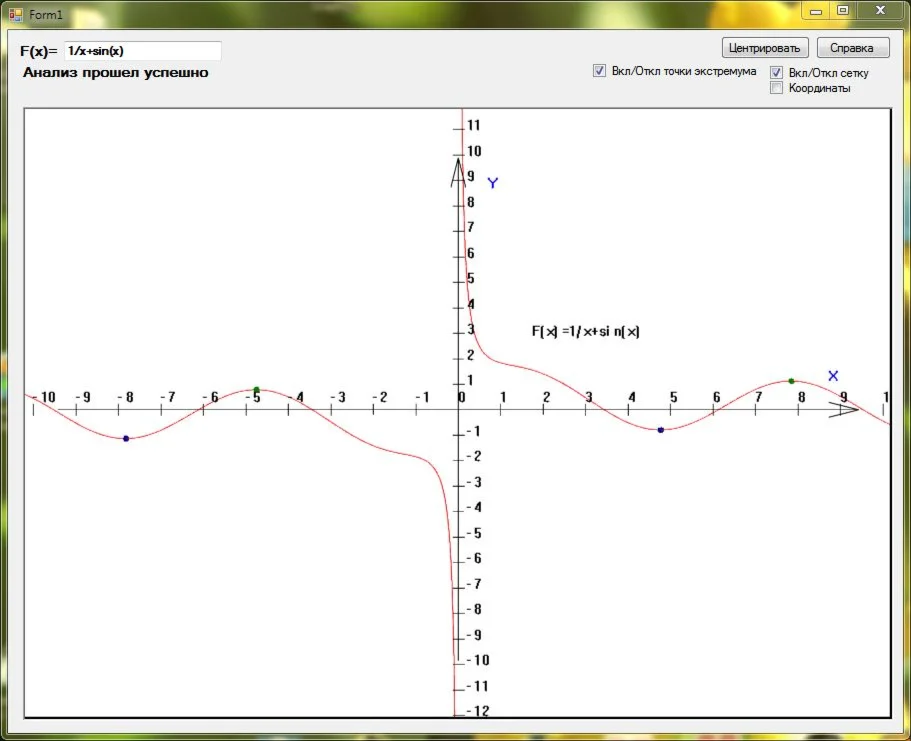Click the blue Y axis label

(492, 183)
